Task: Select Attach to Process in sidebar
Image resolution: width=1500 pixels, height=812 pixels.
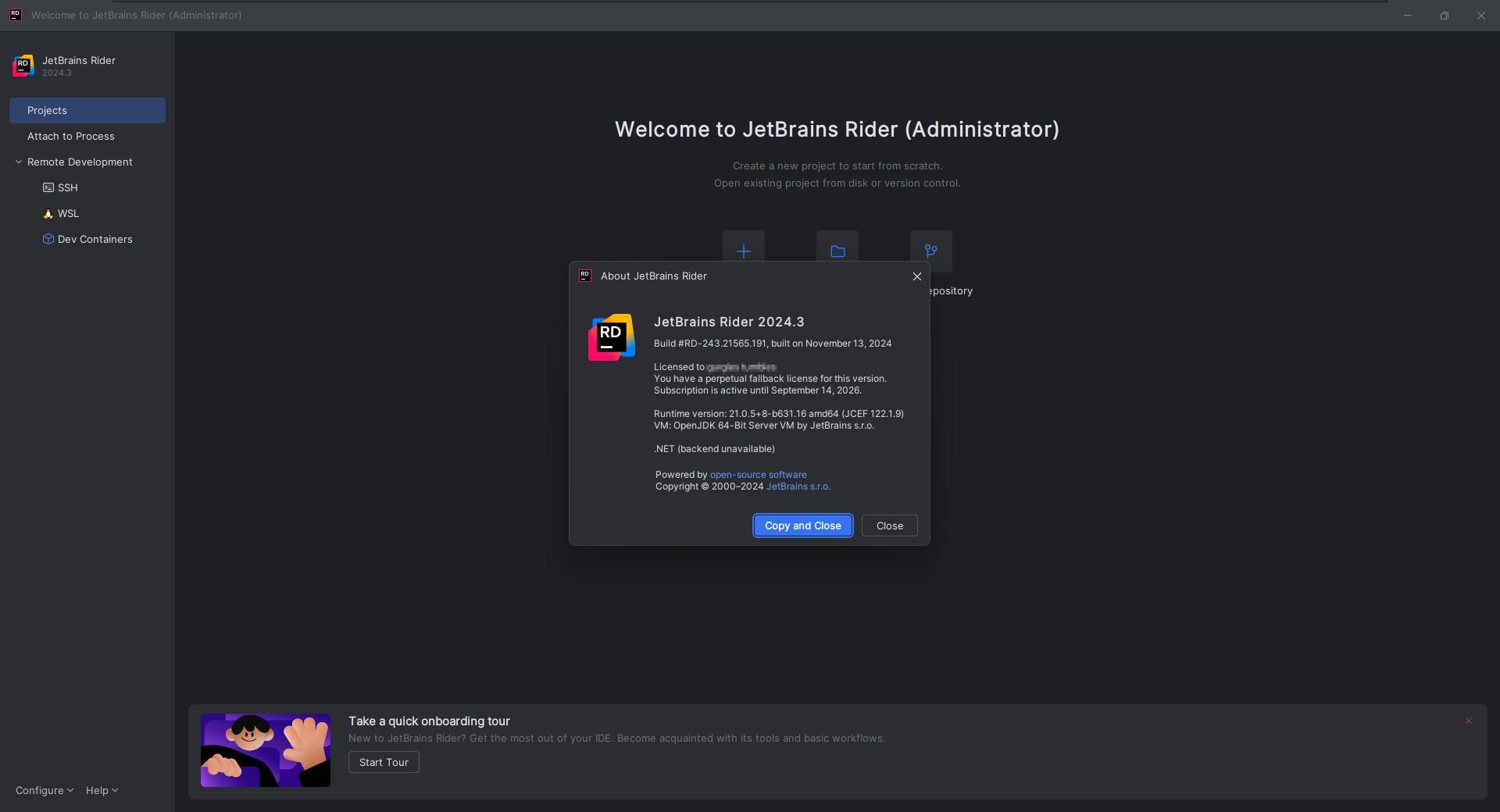Action: pos(71,136)
